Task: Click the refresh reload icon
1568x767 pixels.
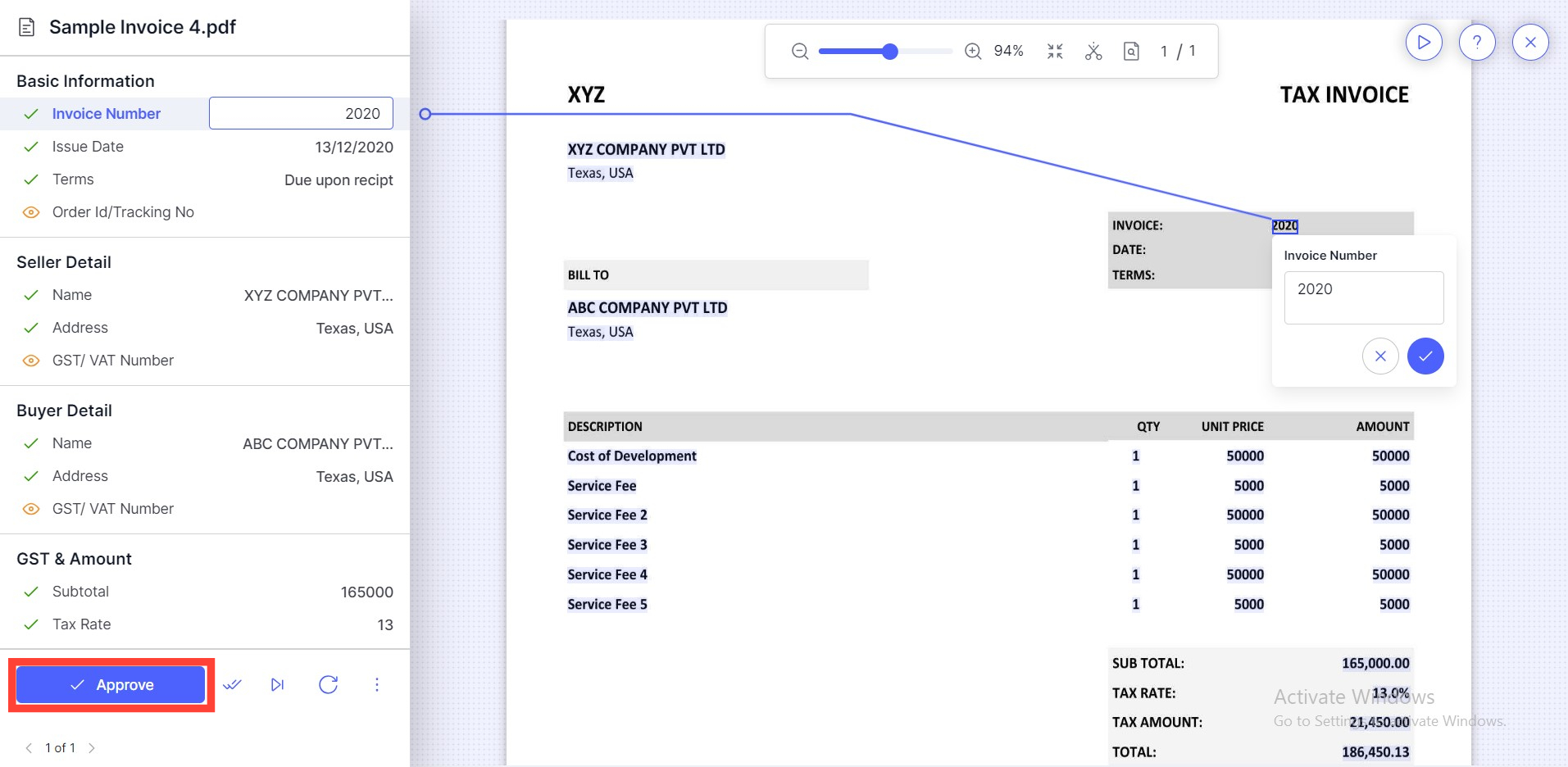Action: pyautogui.click(x=329, y=684)
